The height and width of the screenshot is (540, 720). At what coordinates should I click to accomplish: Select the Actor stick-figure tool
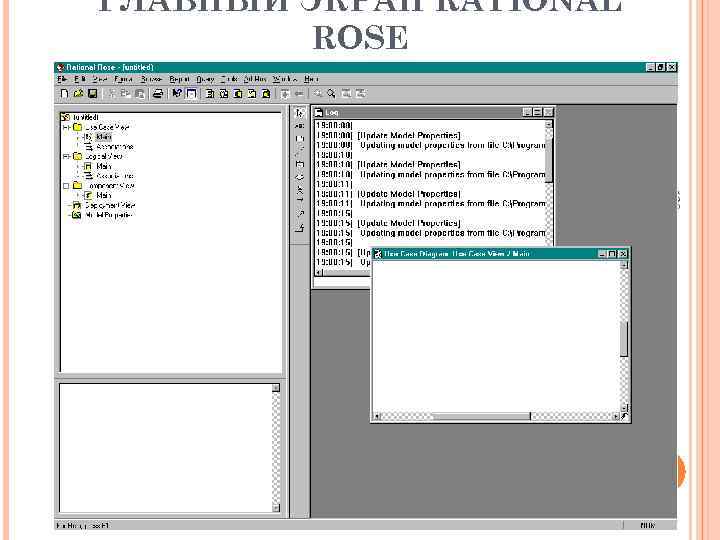[x=299, y=189]
